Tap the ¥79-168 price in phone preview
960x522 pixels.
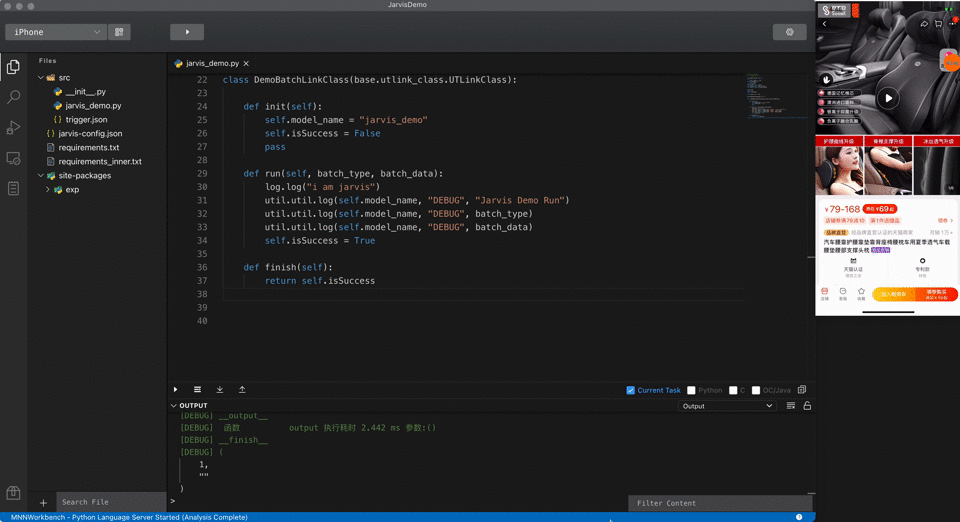coord(842,209)
